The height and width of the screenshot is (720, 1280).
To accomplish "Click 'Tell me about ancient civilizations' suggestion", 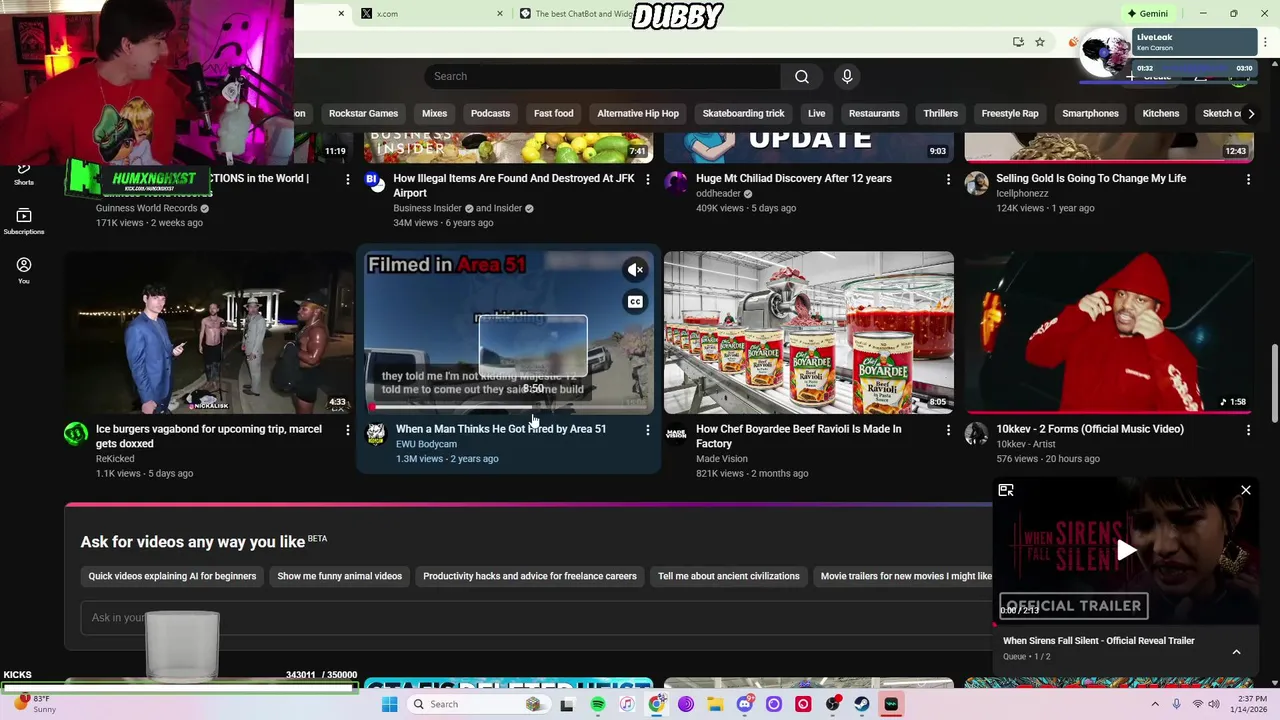I will pyautogui.click(x=729, y=576).
